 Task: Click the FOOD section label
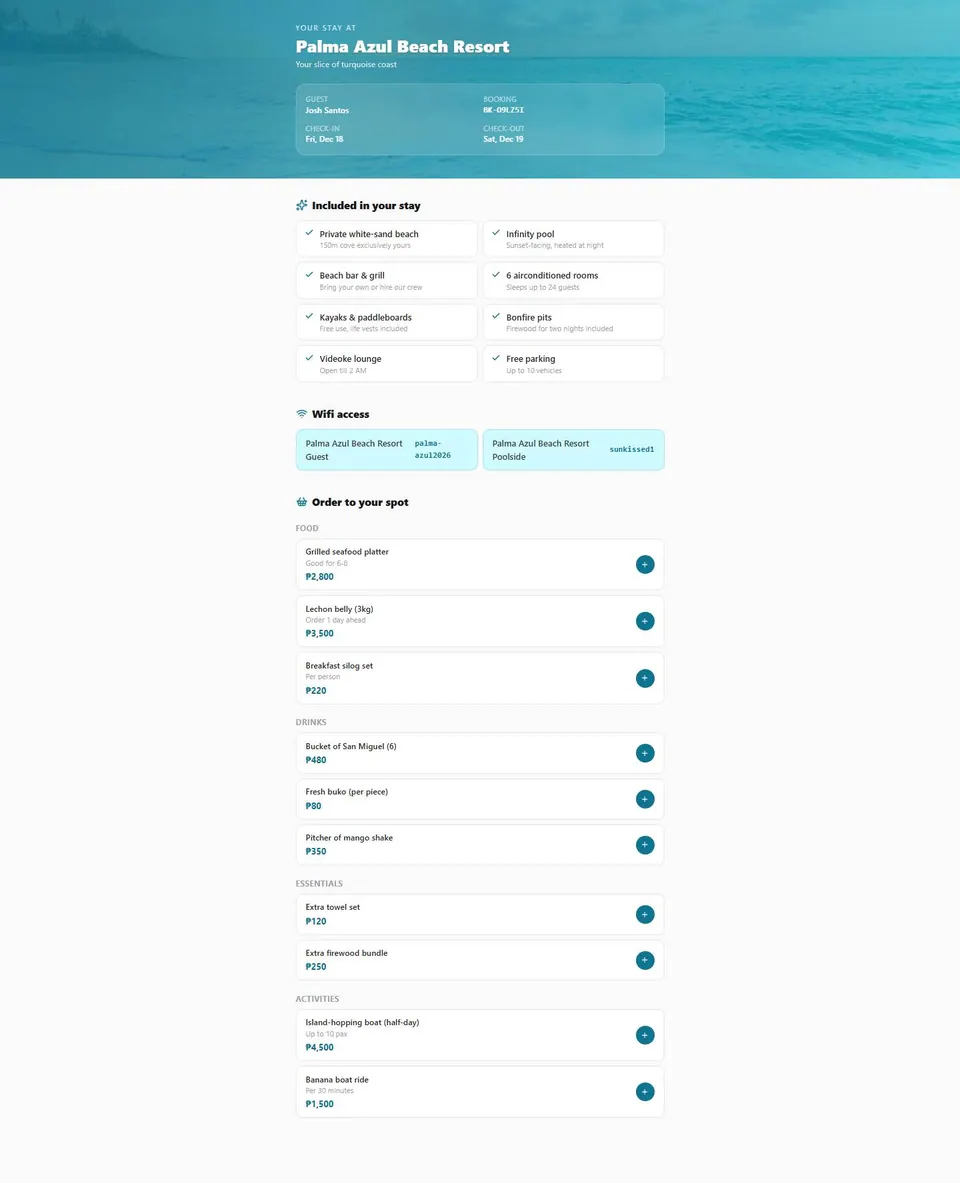click(x=307, y=528)
